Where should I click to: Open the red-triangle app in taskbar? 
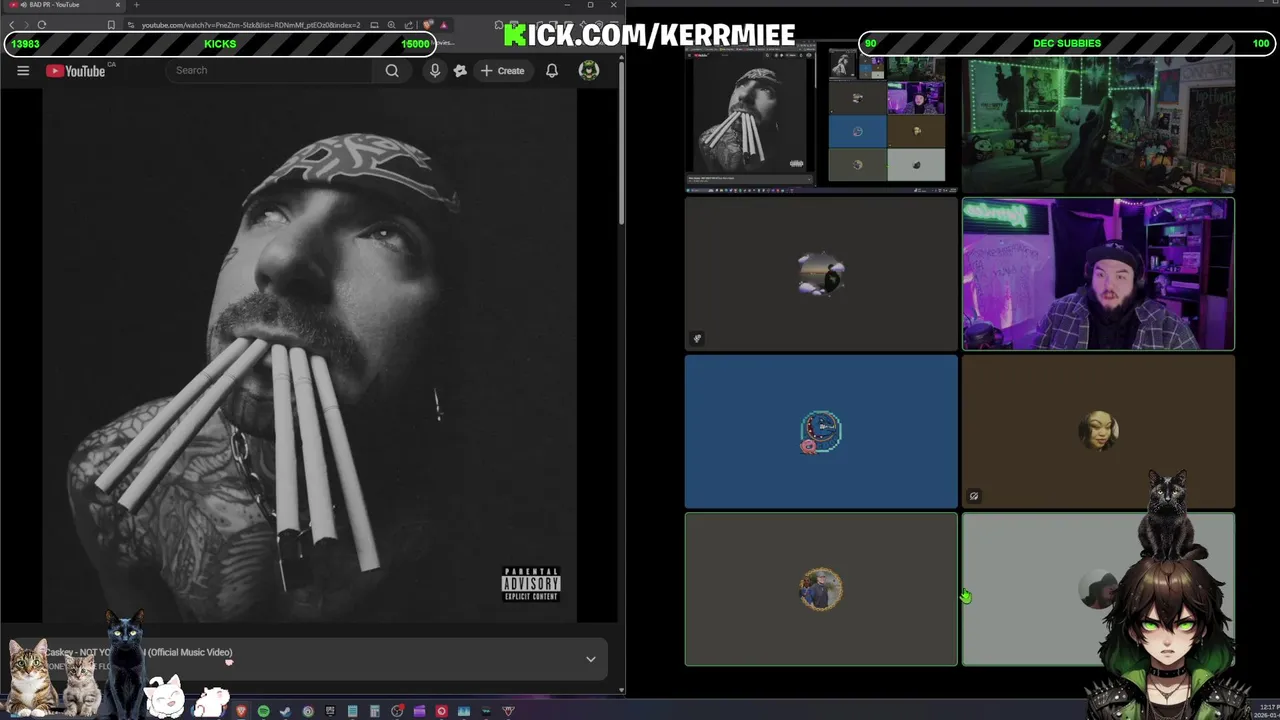click(x=508, y=711)
